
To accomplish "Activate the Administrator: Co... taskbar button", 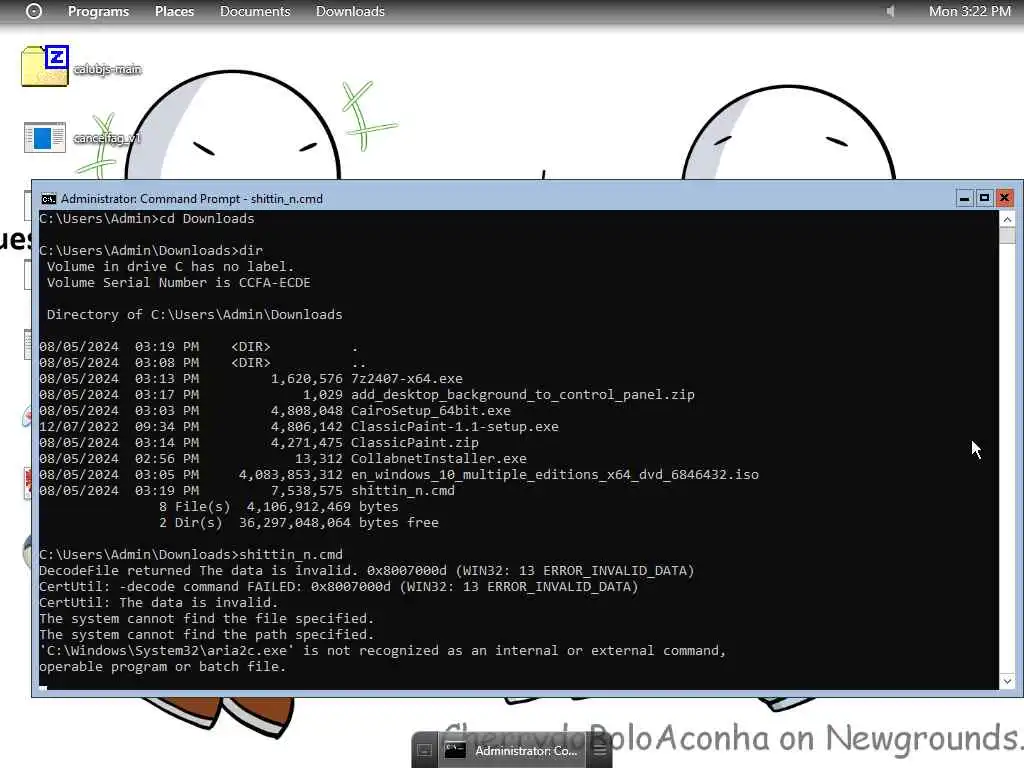I will (511, 751).
